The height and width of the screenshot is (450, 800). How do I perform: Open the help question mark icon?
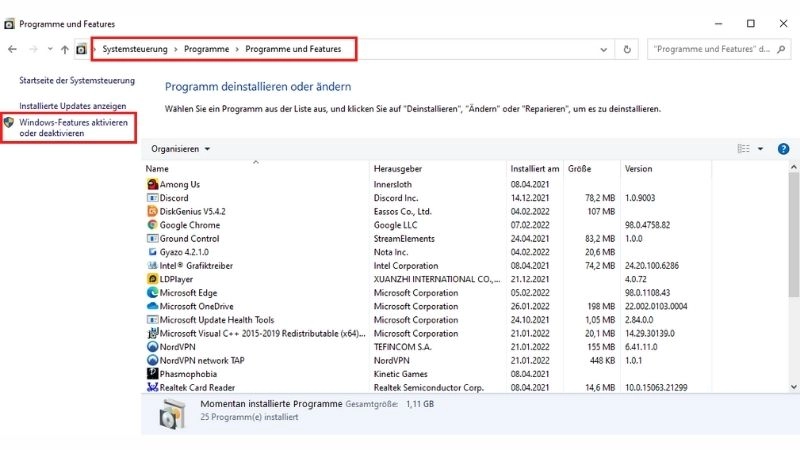pyautogui.click(x=783, y=149)
